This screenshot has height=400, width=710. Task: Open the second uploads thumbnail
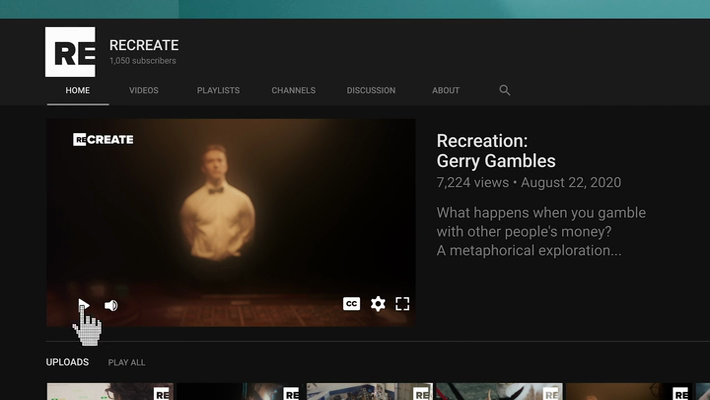click(240, 391)
